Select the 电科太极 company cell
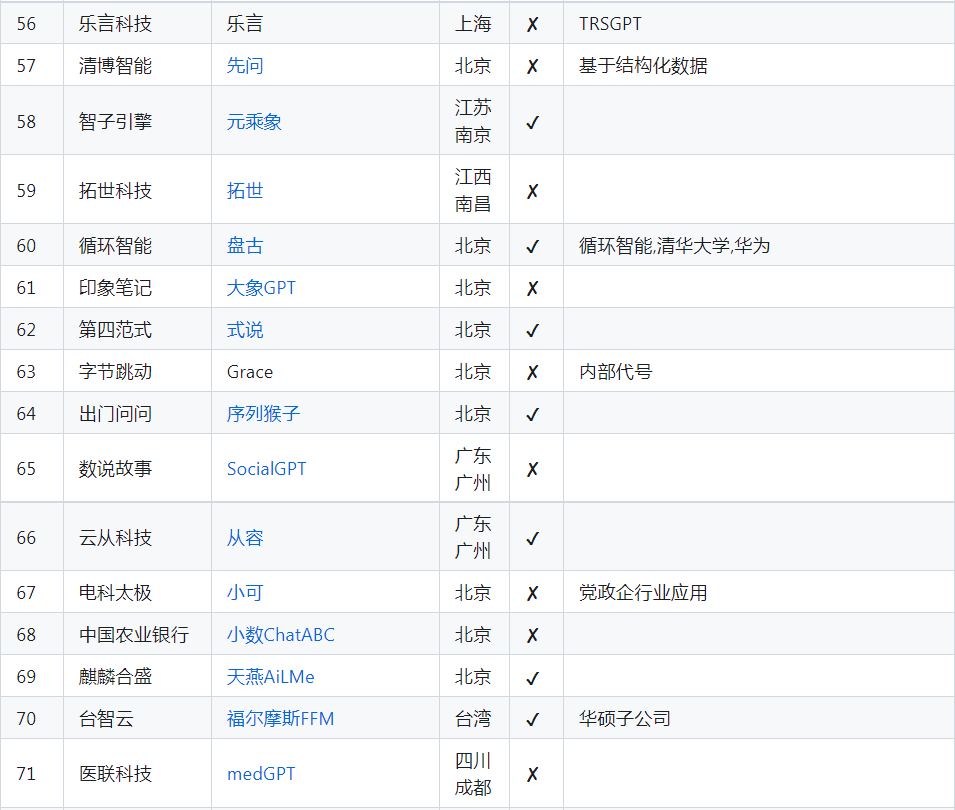This screenshot has height=810, width=955. point(137,592)
